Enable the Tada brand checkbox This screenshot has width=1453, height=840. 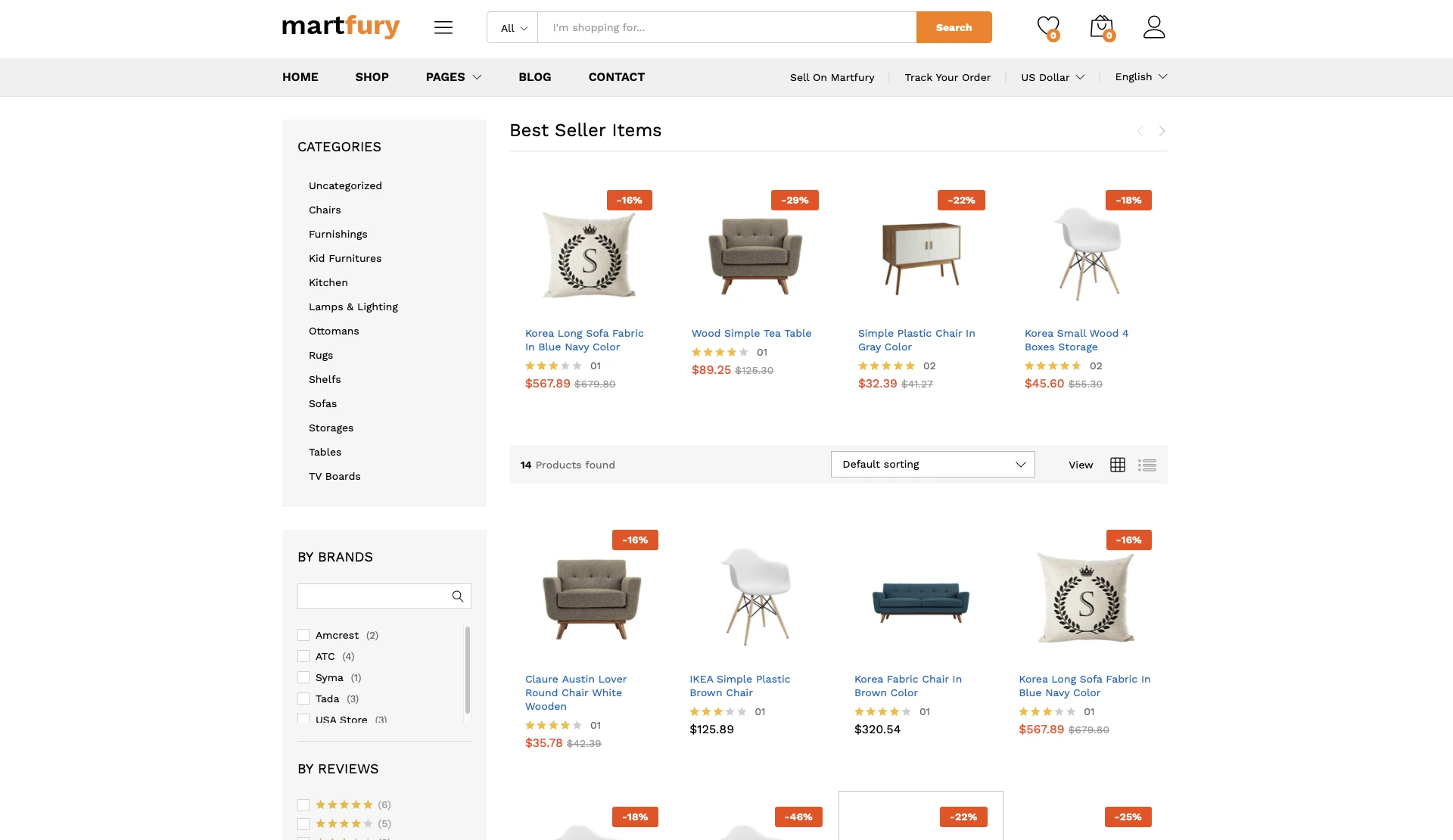click(303, 698)
